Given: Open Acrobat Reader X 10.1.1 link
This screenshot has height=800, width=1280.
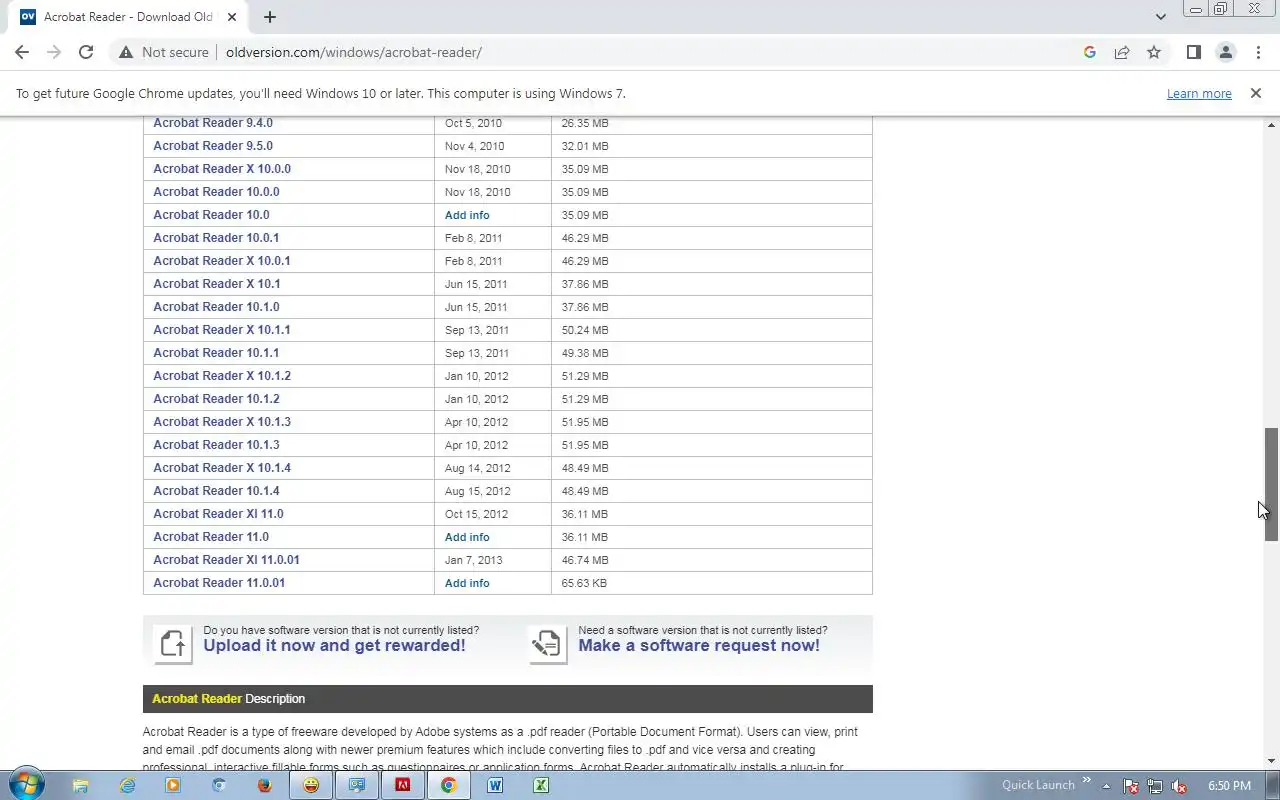Looking at the screenshot, I should click(222, 330).
